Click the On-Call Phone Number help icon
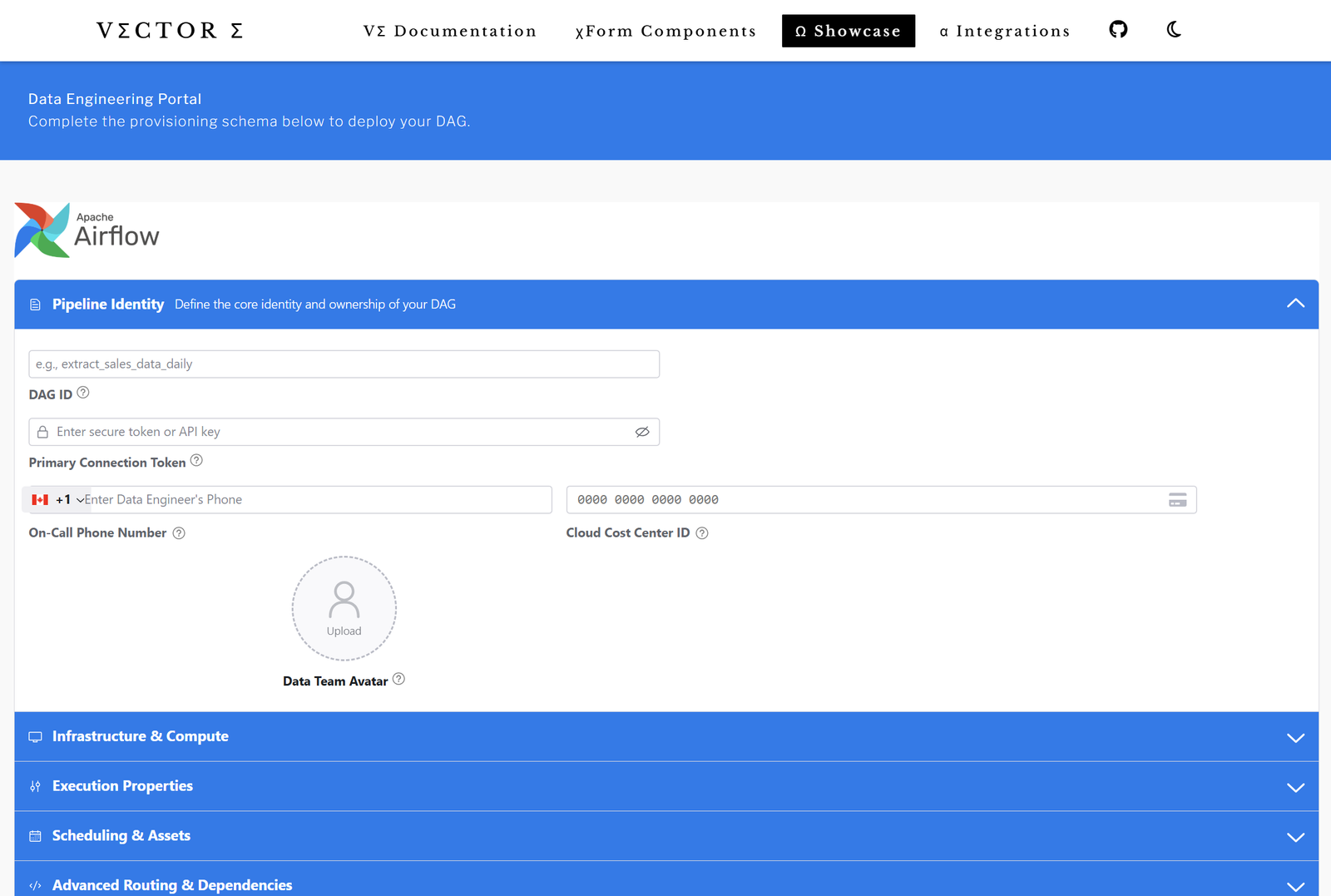Screen dimensions: 1331x896 pyautogui.click(x=179, y=533)
